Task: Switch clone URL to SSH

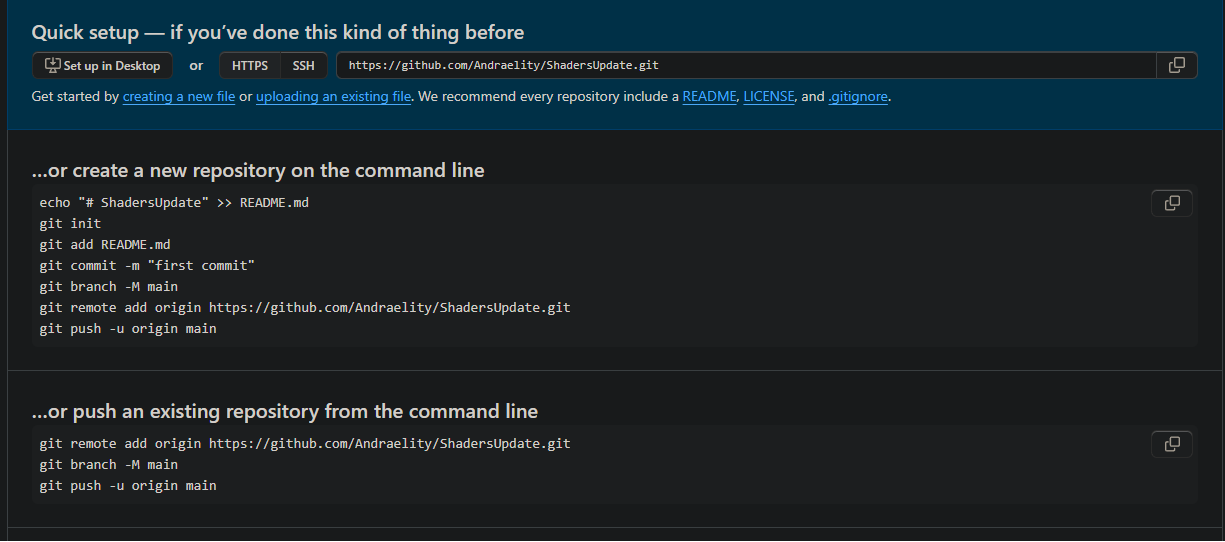Action: 303,66
